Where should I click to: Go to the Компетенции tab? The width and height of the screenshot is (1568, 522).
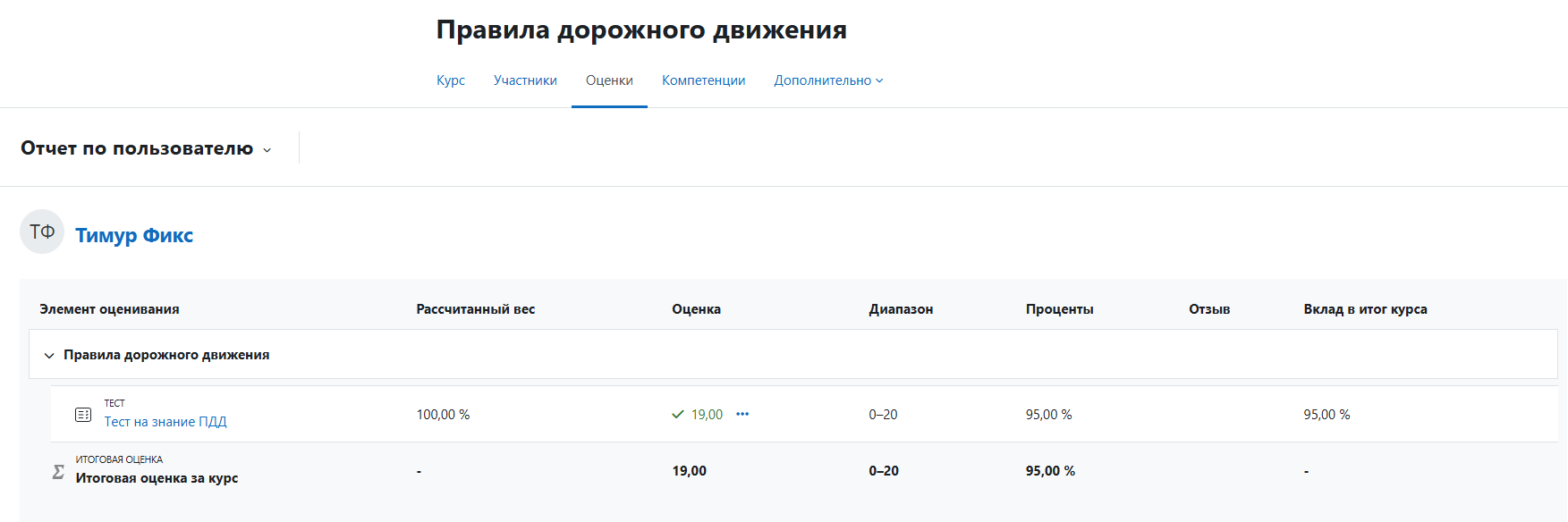point(703,80)
